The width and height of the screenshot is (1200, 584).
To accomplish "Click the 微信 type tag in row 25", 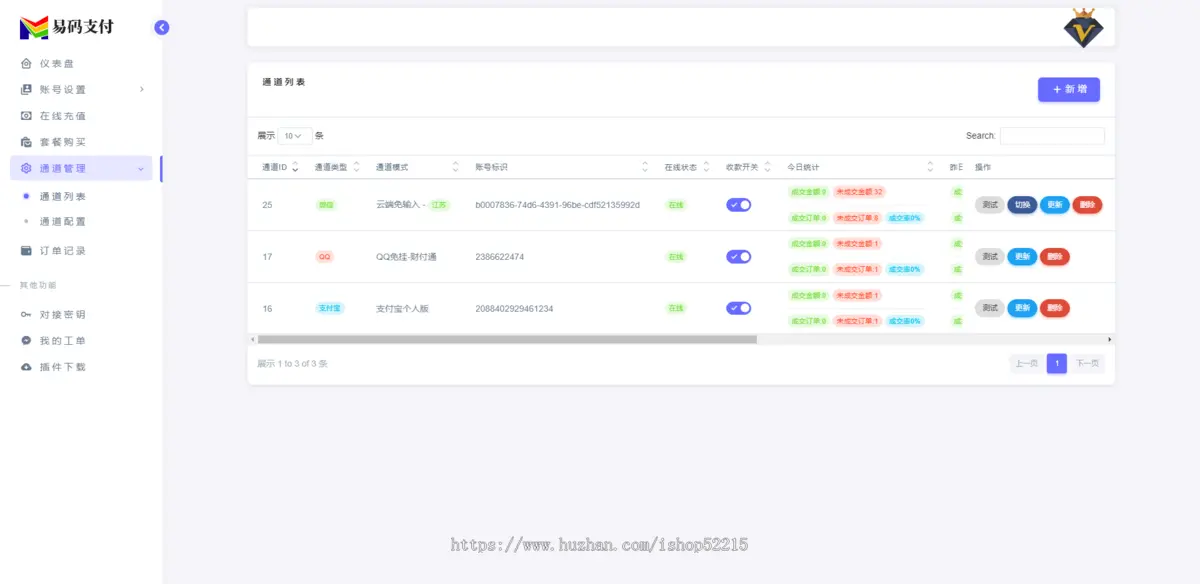I will [x=326, y=205].
